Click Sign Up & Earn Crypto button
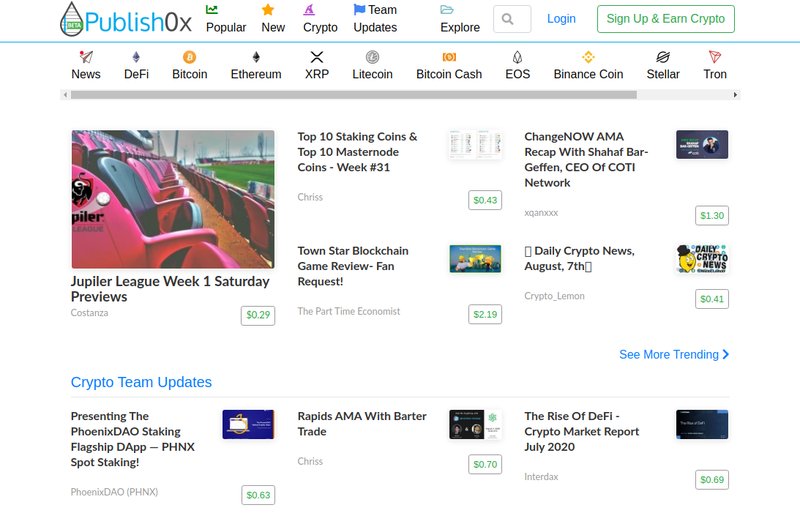The width and height of the screenshot is (800, 524). 666,19
